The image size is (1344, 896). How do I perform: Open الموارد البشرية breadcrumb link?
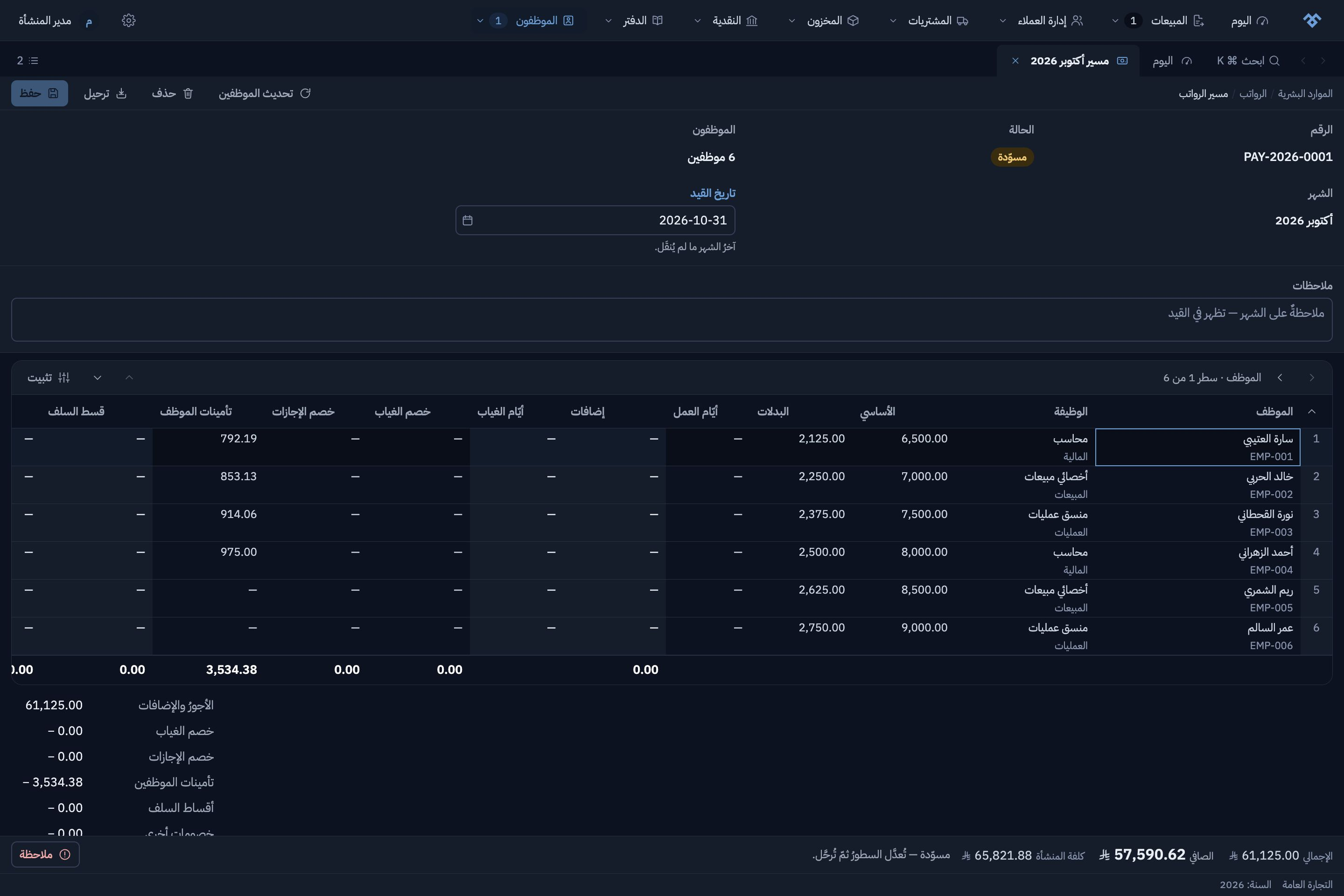[1305, 94]
